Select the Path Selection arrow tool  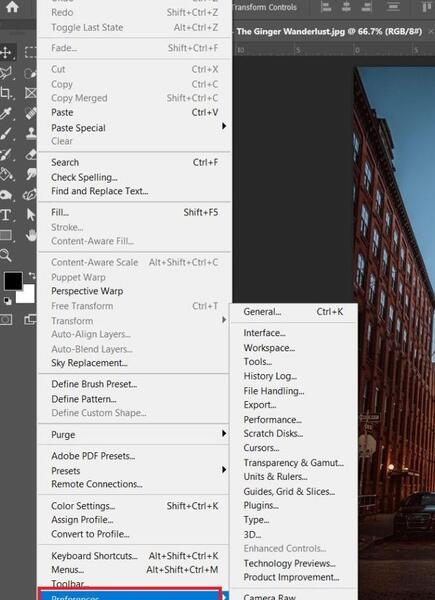[x=31, y=215]
